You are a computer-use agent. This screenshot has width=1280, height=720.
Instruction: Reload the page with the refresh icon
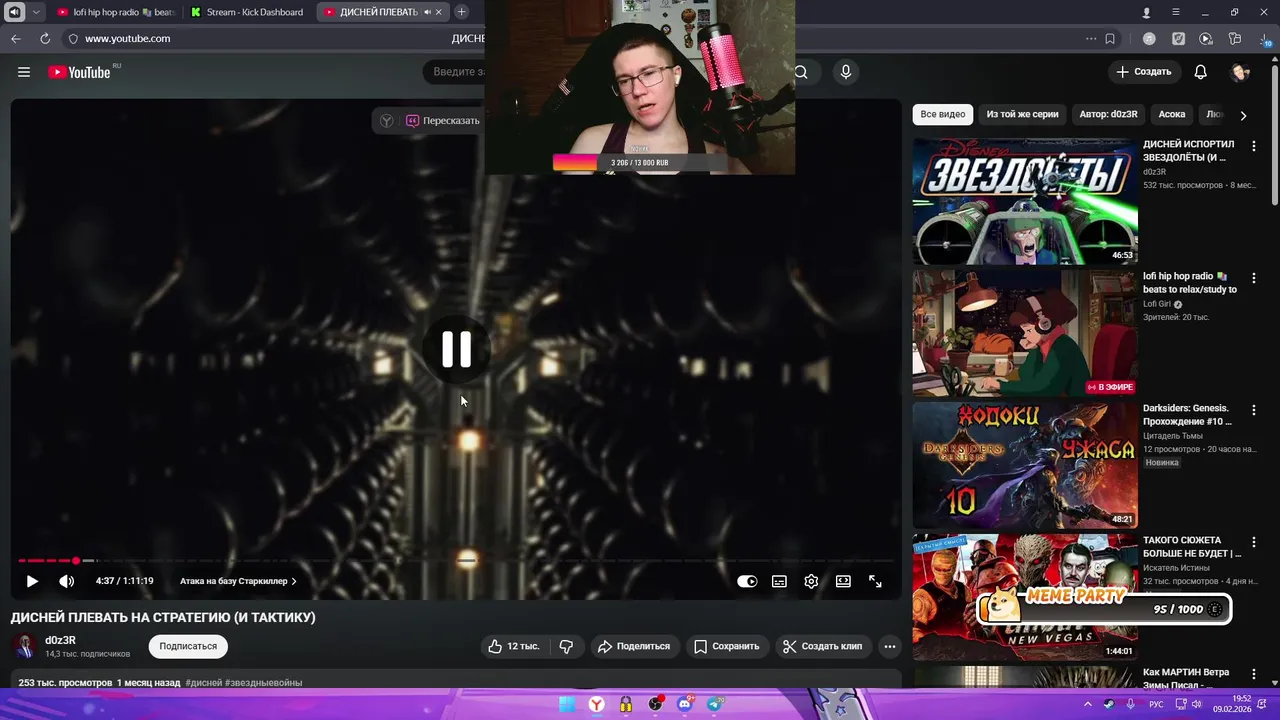[x=45, y=38]
